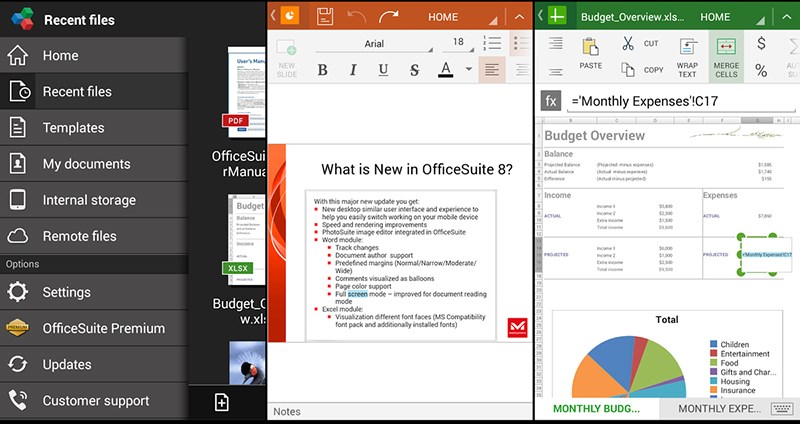This screenshot has width=800, height=424.
Task: Click the top vertical alignment icon
Action: [556, 43]
